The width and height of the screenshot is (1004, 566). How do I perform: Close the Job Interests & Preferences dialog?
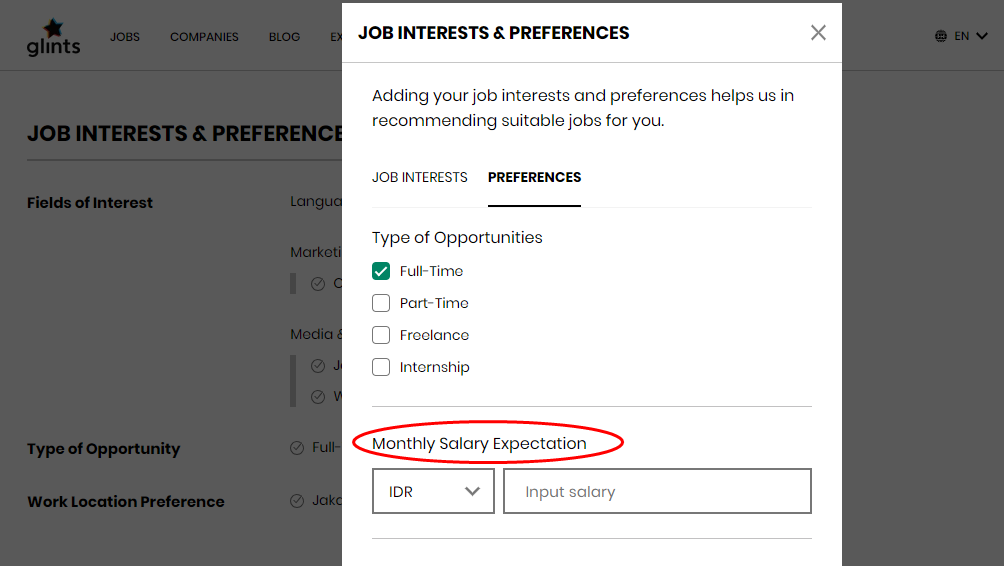pos(818,33)
